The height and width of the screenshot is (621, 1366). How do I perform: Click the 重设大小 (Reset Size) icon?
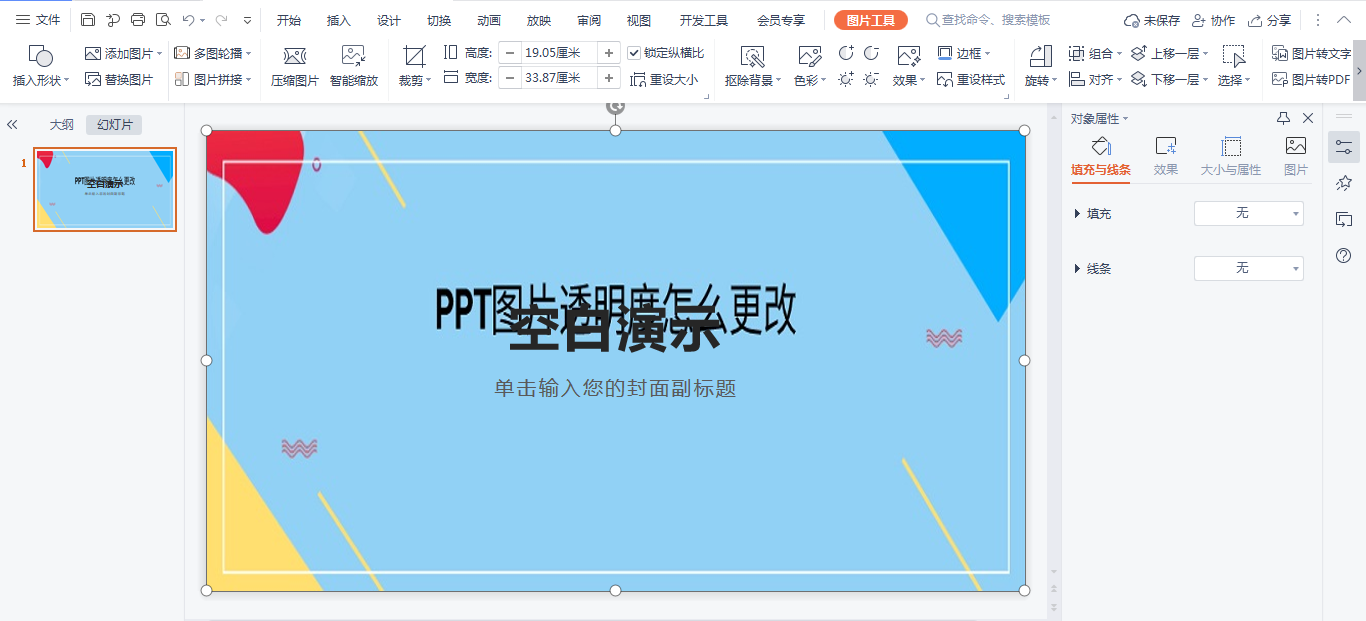[666, 79]
